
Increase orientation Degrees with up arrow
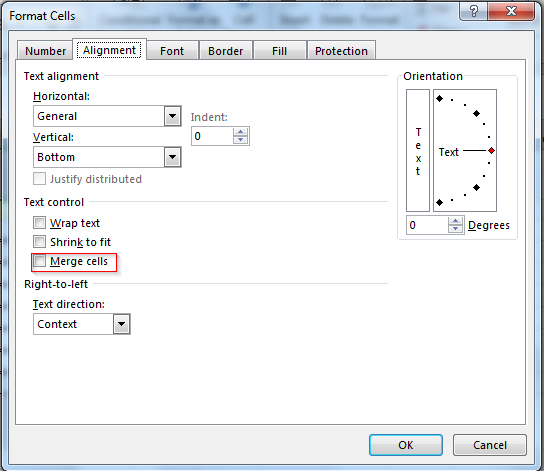pos(455,221)
